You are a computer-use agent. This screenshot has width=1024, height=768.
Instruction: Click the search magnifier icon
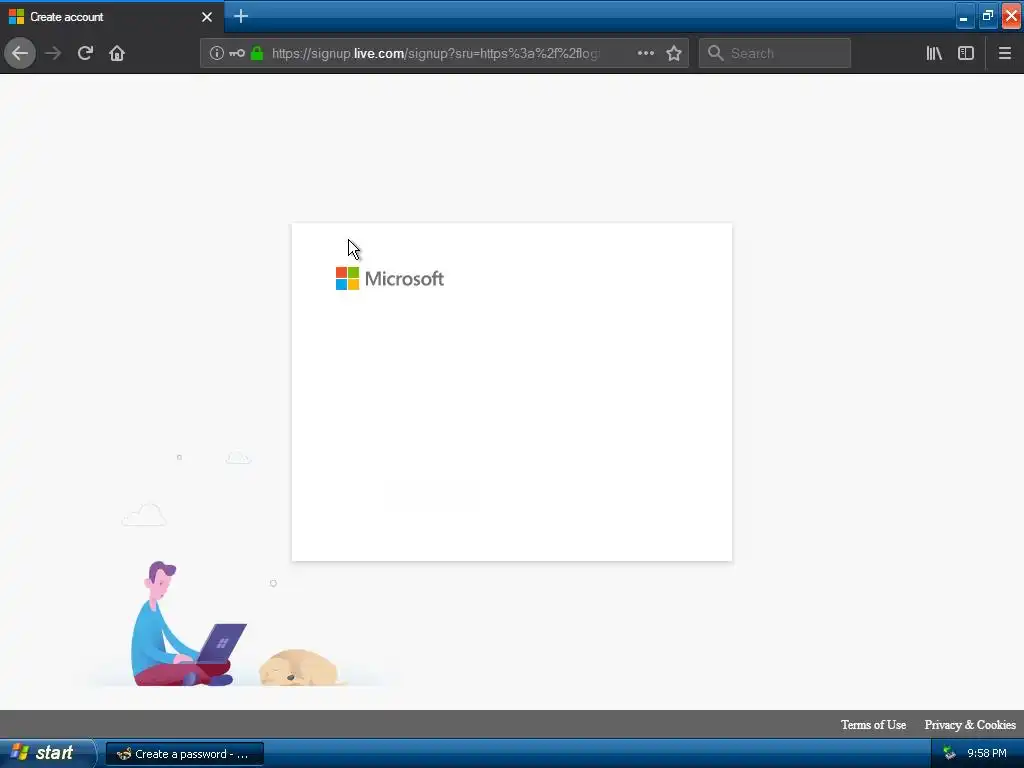[x=716, y=53]
